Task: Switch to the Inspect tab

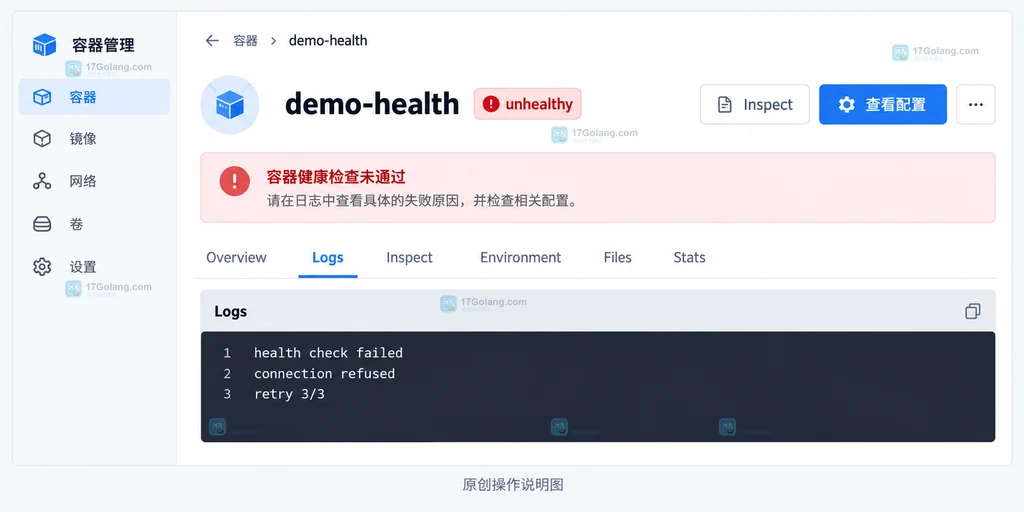Action: [409, 257]
